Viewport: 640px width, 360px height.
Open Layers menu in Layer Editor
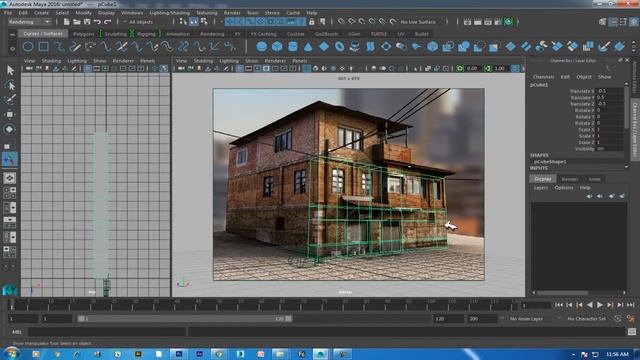[541, 188]
